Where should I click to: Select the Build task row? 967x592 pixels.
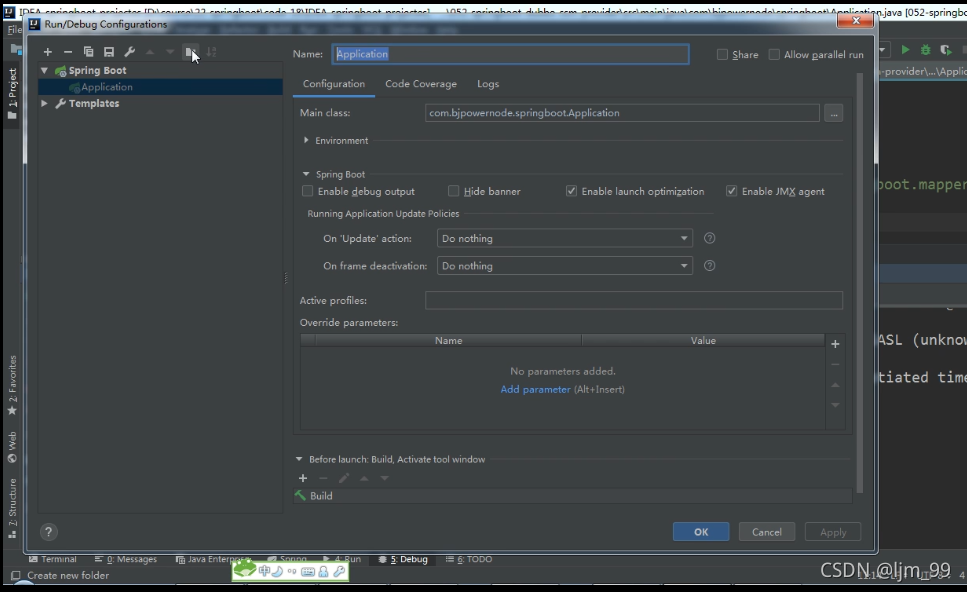[x=572, y=496]
